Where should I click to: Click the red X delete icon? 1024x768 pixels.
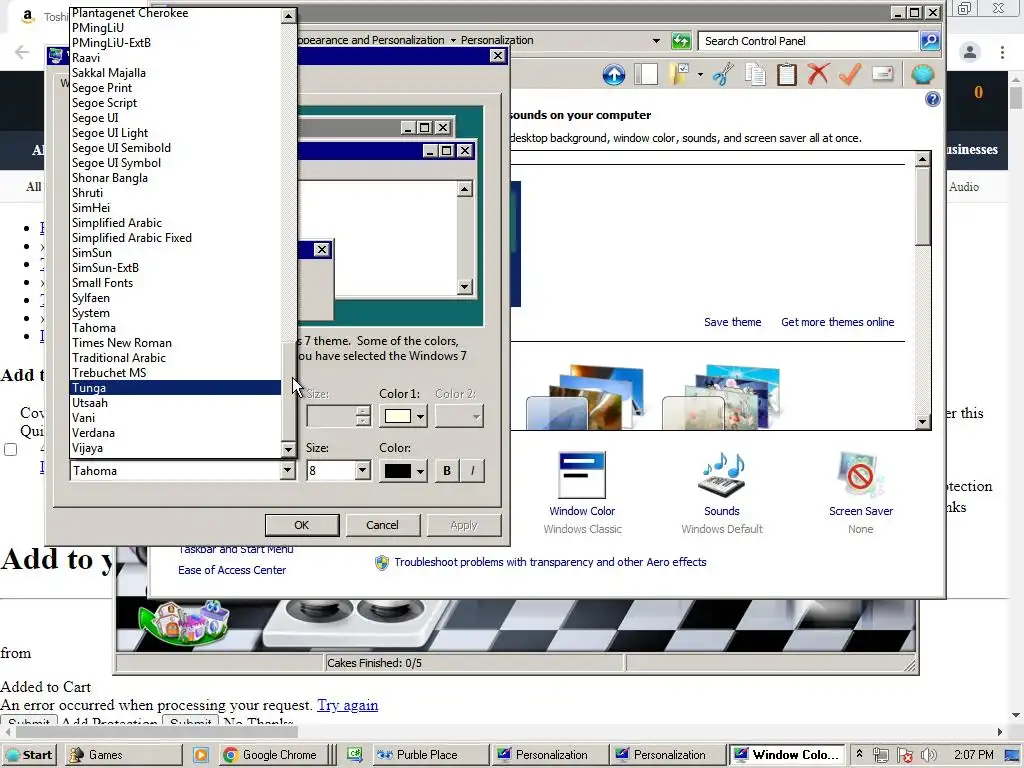click(818, 74)
